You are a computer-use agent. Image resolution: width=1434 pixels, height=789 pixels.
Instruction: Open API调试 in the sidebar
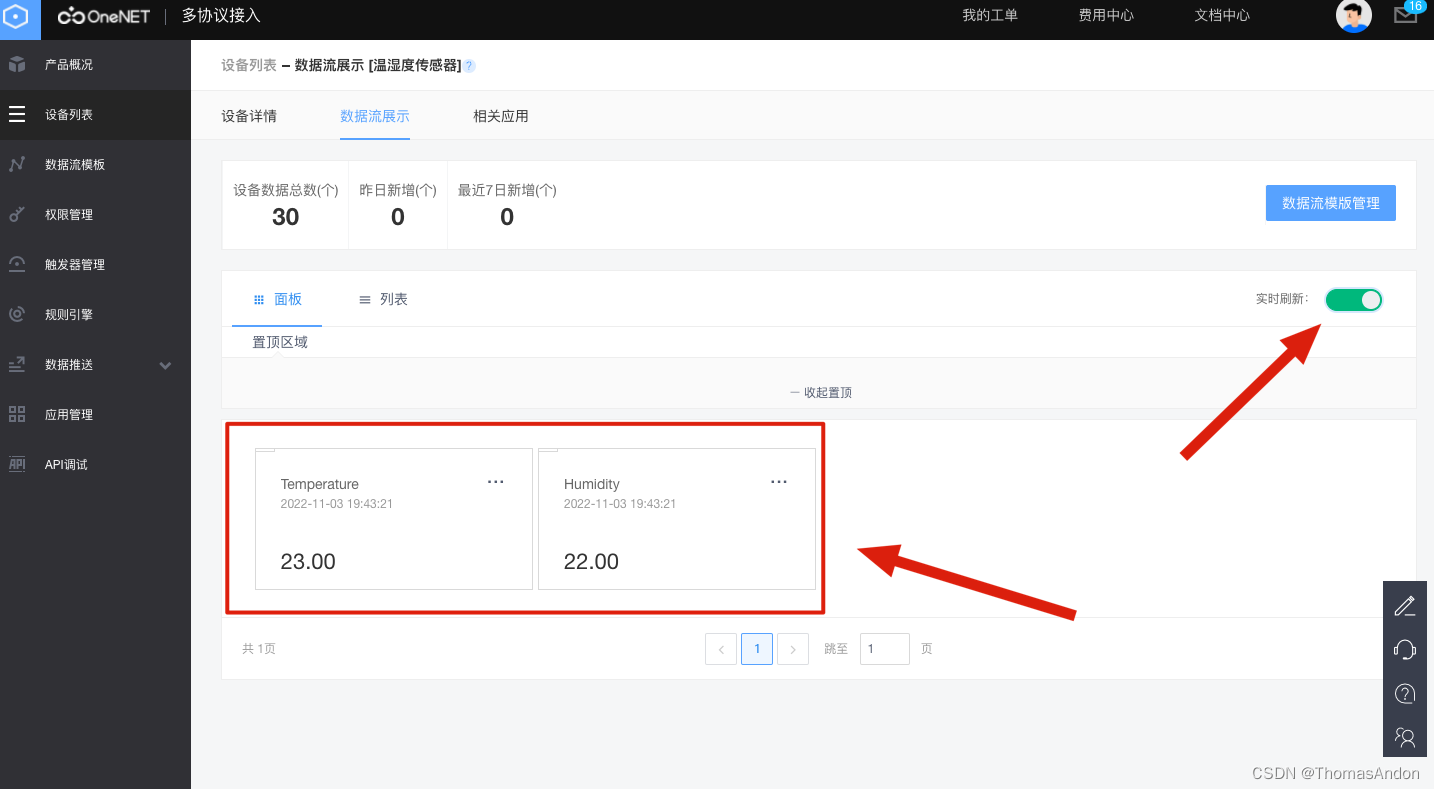[95, 464]
